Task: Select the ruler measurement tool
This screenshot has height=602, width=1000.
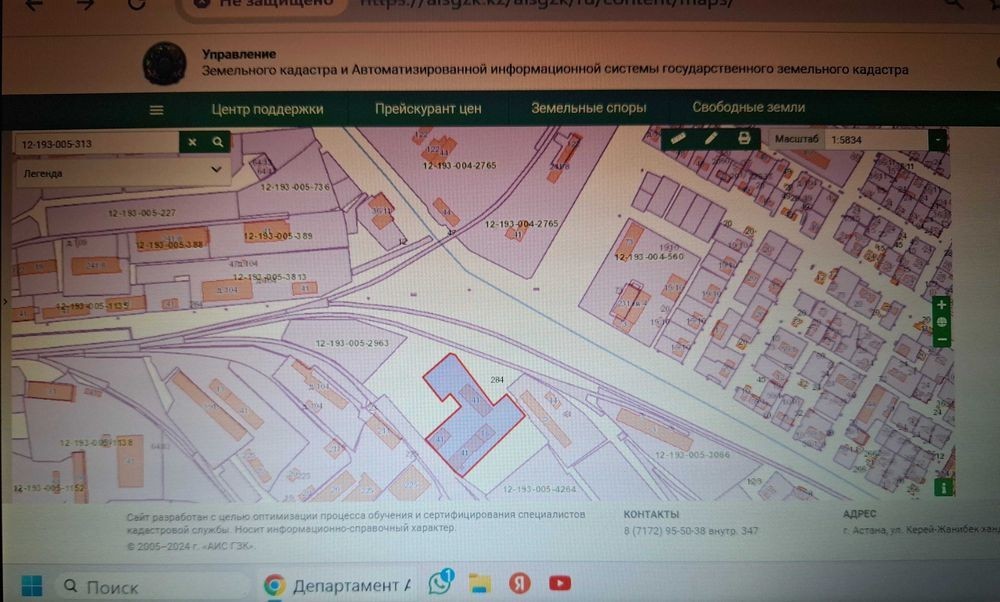Action: [x=678, y=138]
